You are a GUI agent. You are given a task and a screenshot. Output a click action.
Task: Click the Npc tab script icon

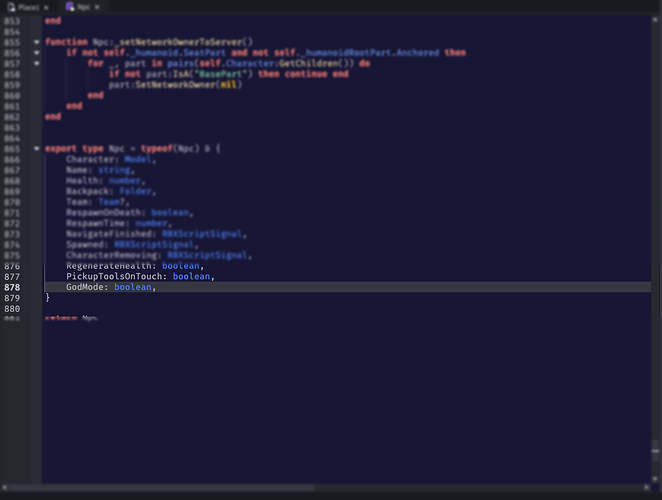[x=70, y=7]
